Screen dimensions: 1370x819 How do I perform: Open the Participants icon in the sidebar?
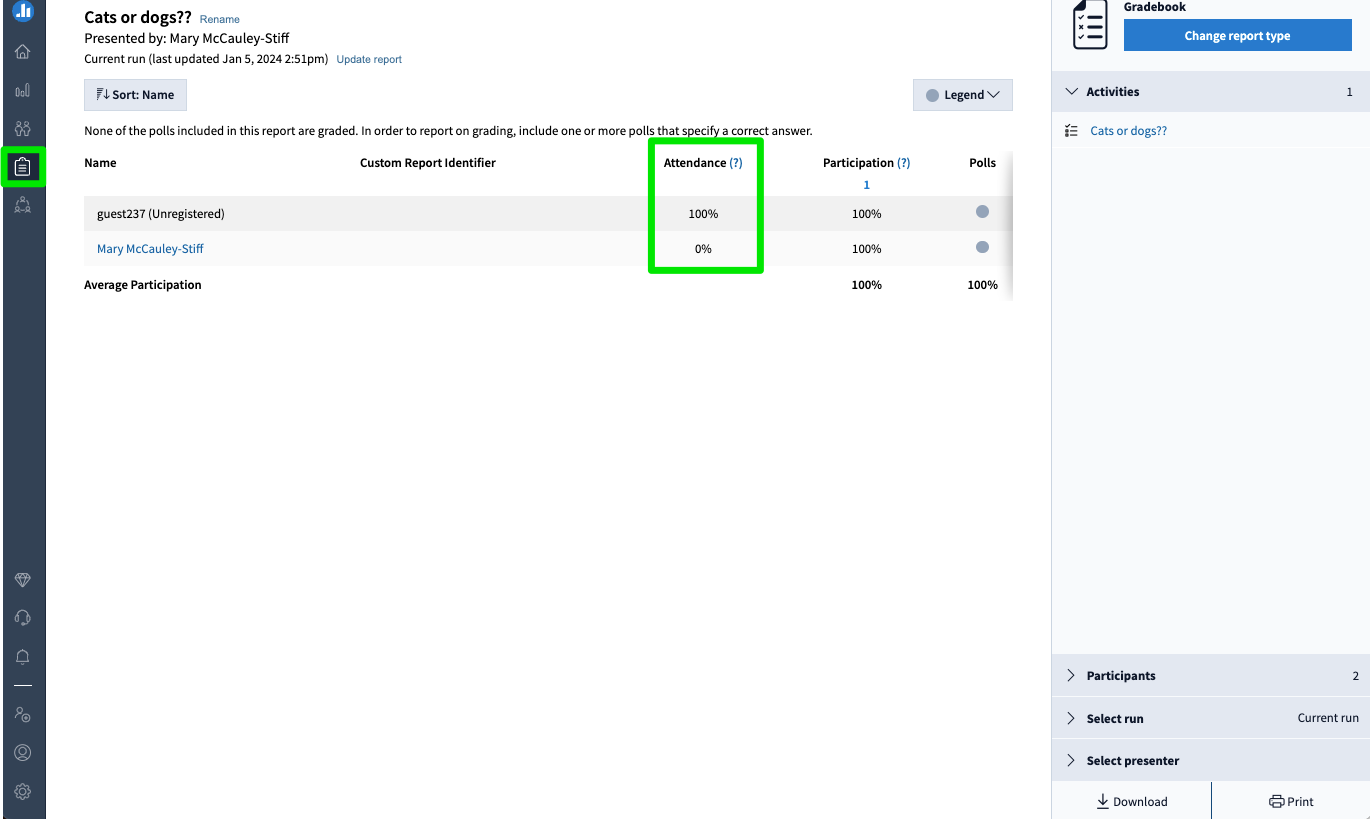click(x=22, y=127)
